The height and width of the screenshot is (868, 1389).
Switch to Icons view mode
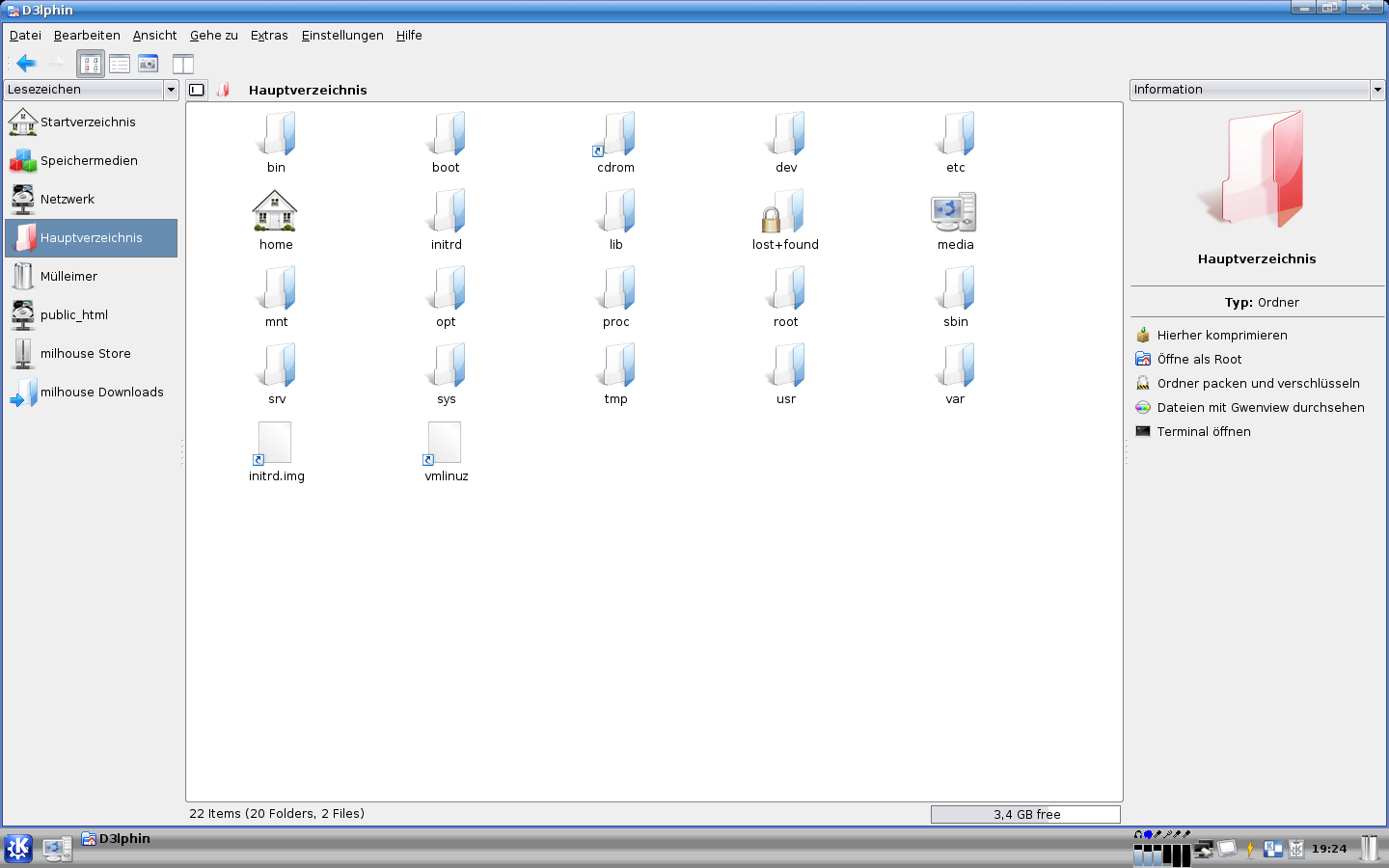click(91, 64)
